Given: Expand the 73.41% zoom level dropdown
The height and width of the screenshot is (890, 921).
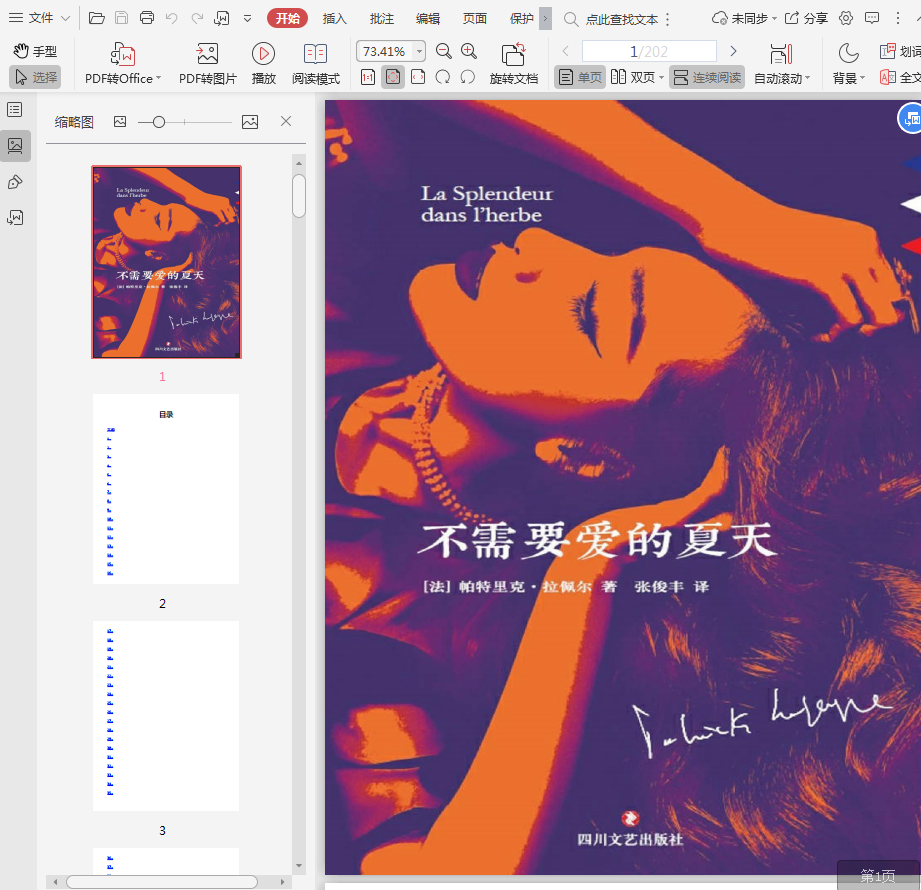Looking at the screenshot, I should [x=418, y=52].
